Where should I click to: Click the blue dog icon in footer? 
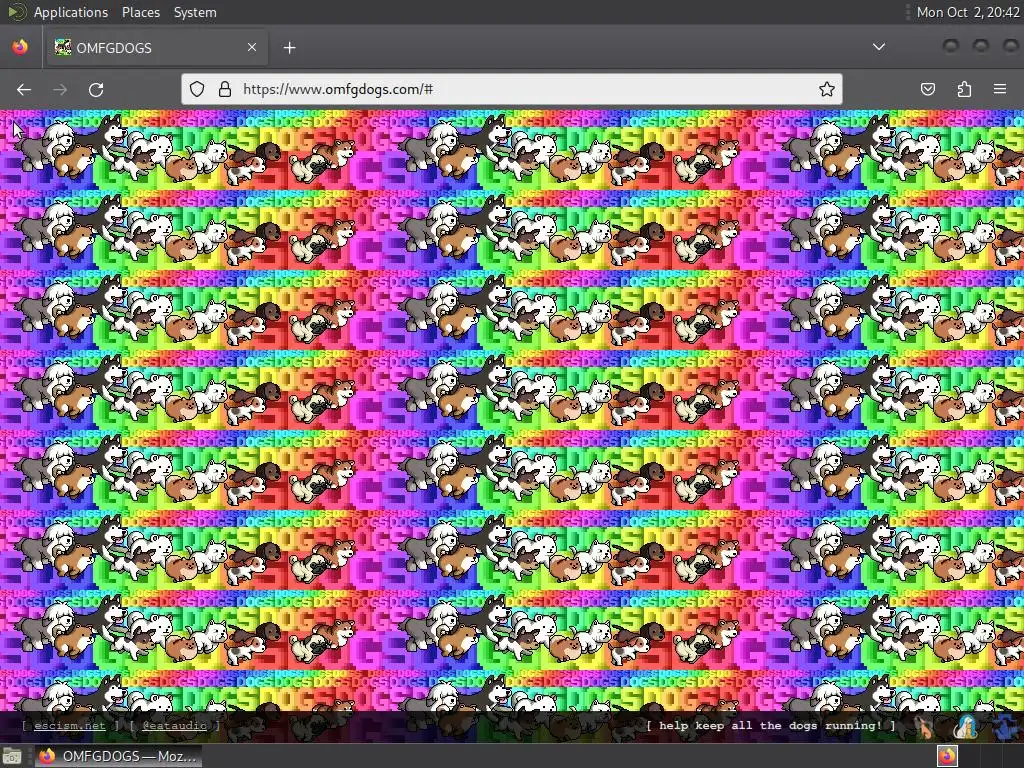[1007, 728]
